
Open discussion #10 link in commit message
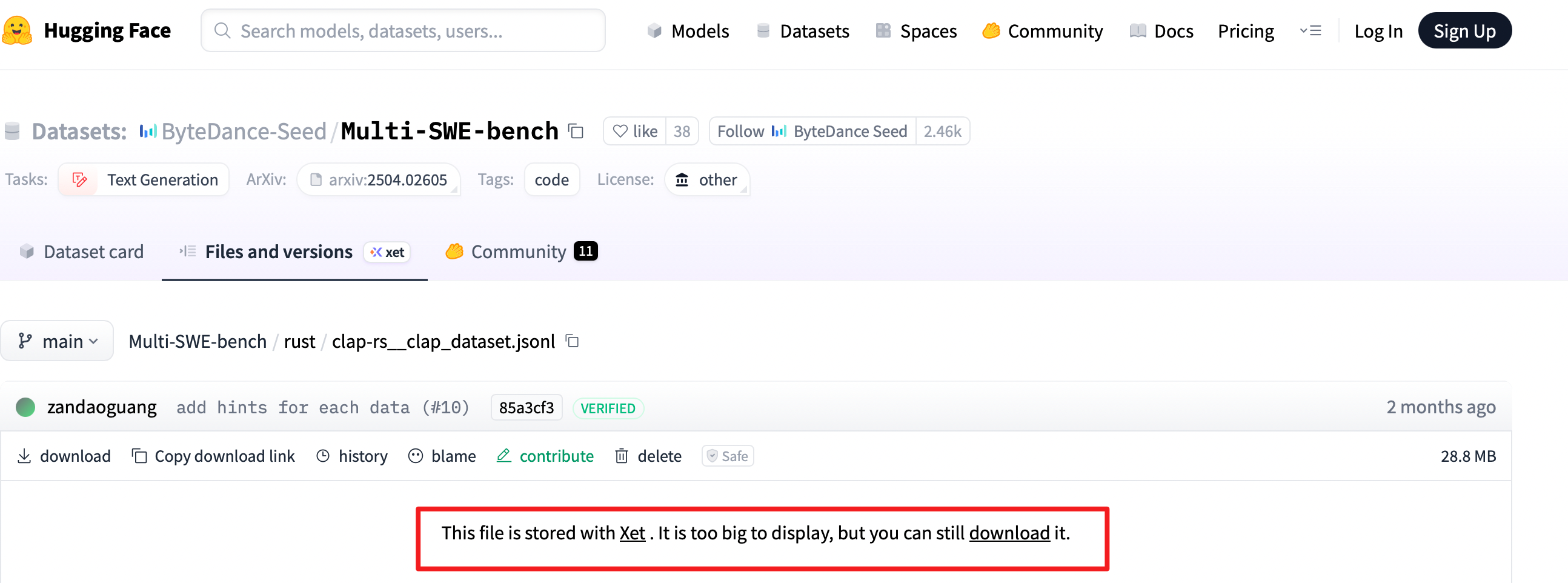[446, 407]
